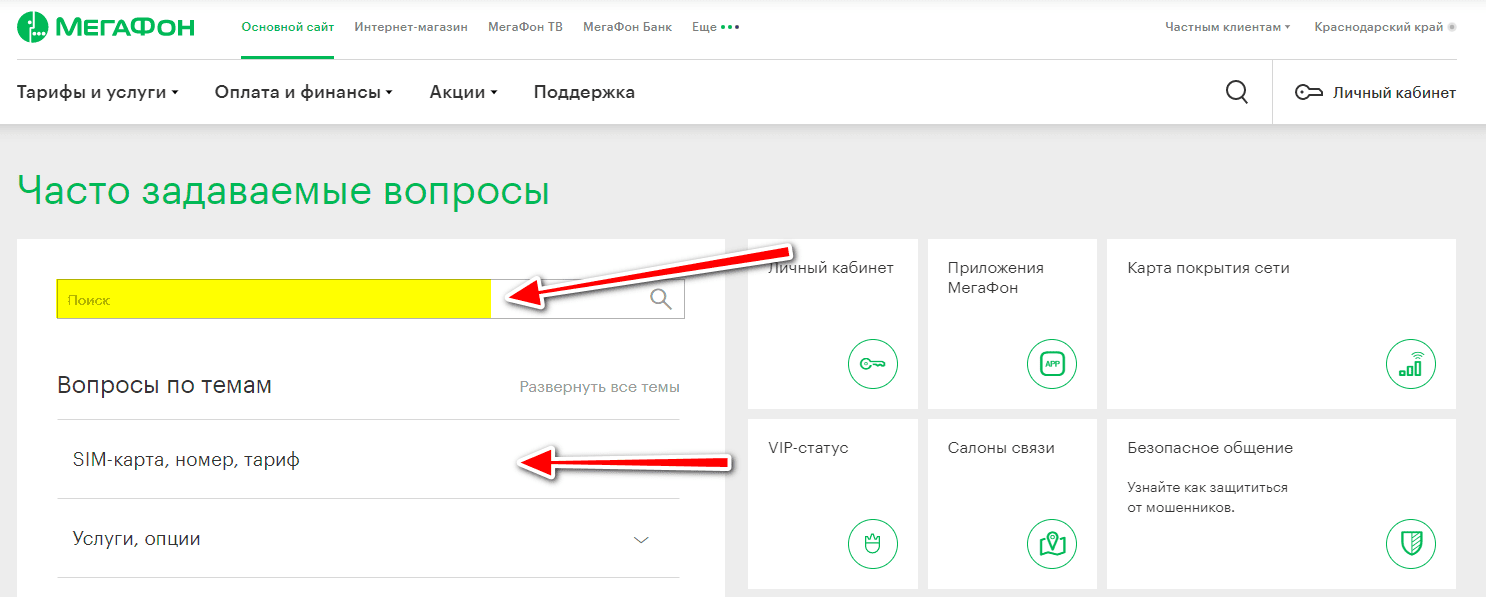Click the header search magnifier icon
The width and height of the screenshot is (1486, 597).
1237,92
